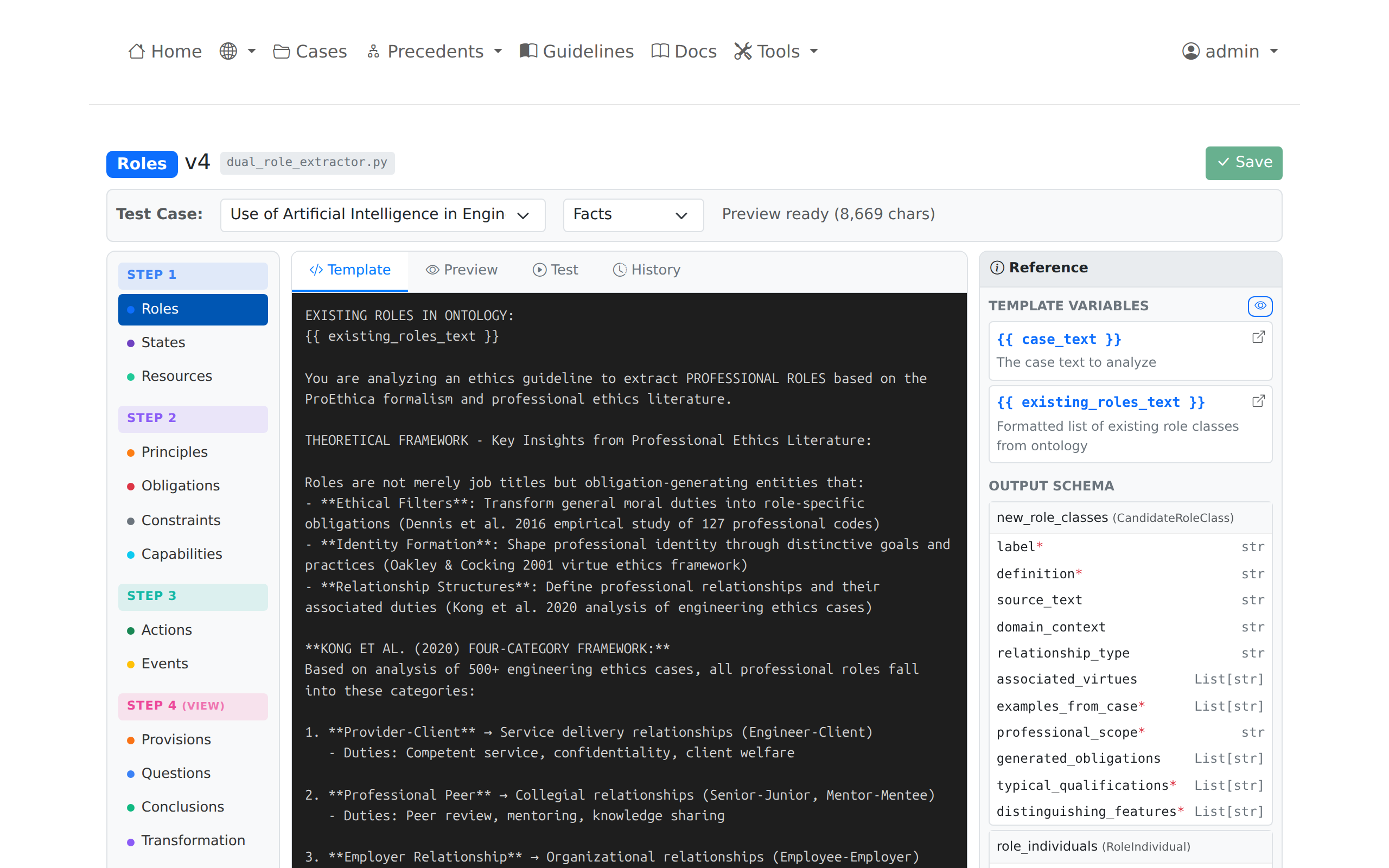Open the globe domain menu icon

(228, 51)
